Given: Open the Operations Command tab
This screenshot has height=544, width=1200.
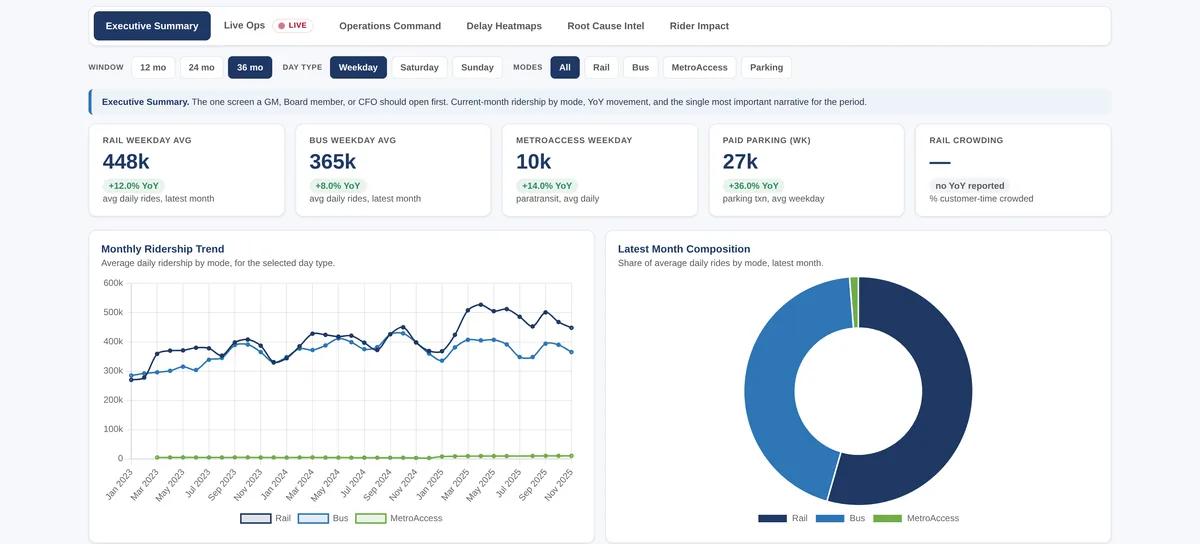Looking at the screenshot, I should (x=390, y=26).
